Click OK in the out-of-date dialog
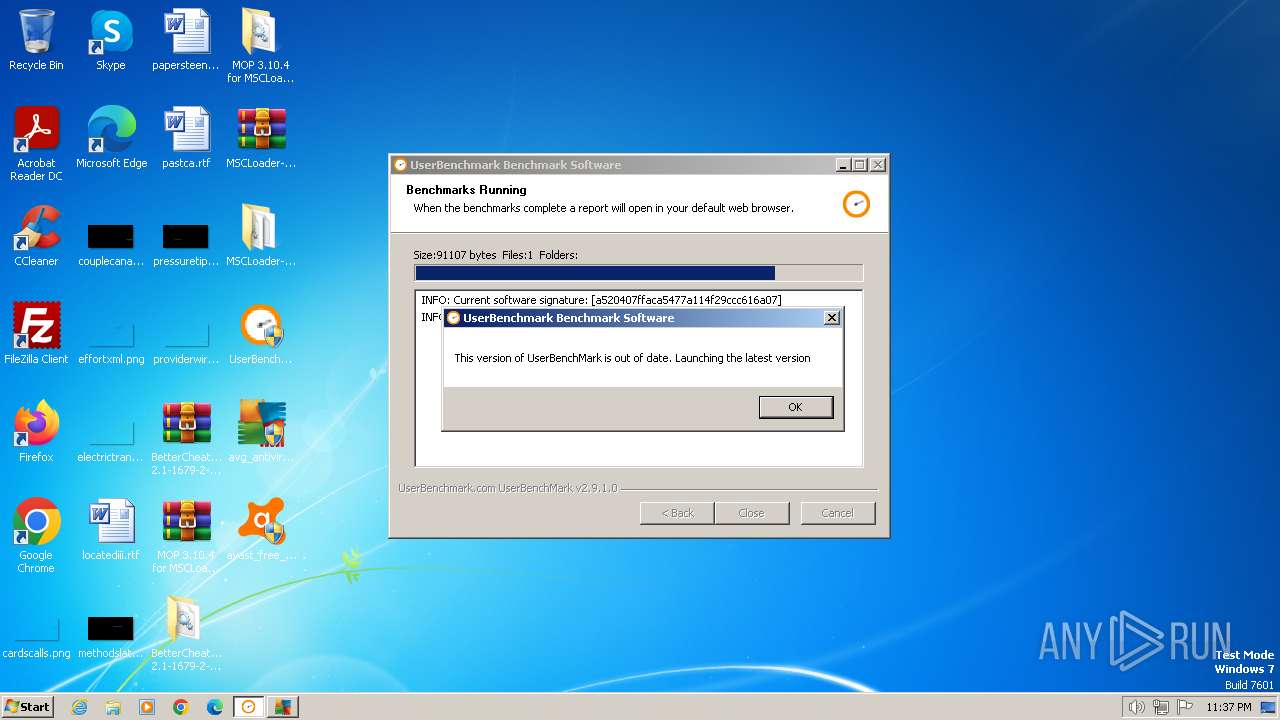Screen dimensions: 1280x720 click(x=795, y=407)
